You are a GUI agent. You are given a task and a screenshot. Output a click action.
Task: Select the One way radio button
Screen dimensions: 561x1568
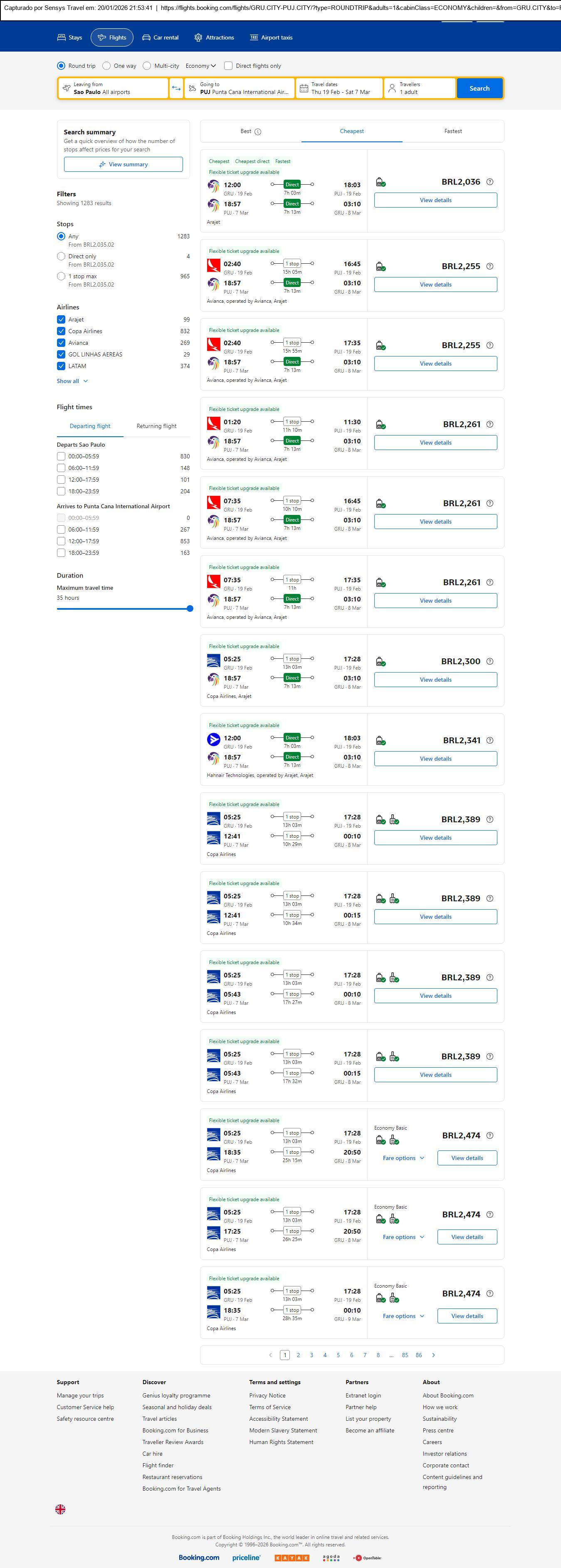pos(106,66)
